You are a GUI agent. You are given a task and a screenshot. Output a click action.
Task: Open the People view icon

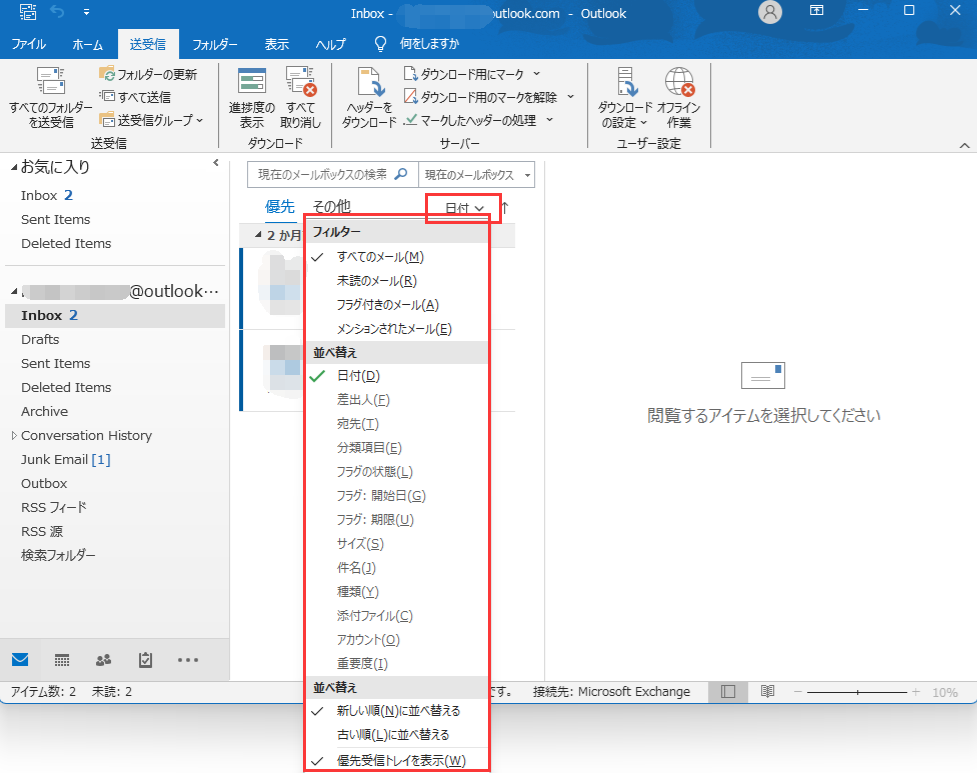click(103, 660)
